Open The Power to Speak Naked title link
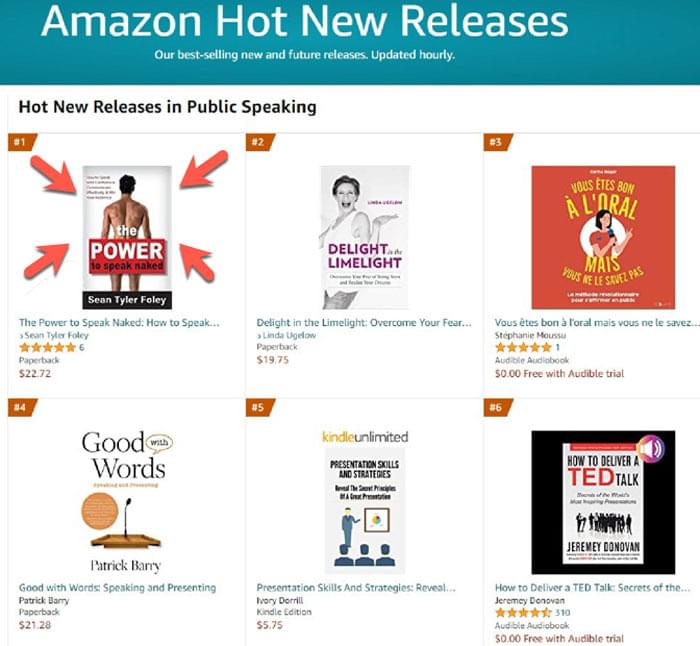This screenshot has width=700, height=646. tap(119, 323)
